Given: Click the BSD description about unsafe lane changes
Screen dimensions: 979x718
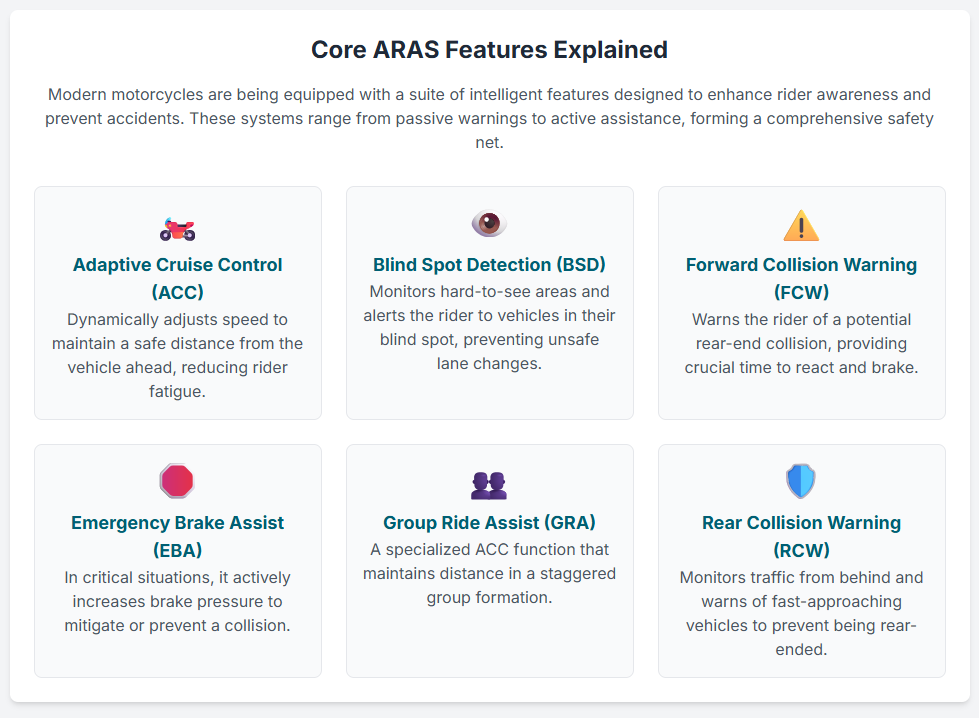Looking at the screenshot, I should pos(489,327).
